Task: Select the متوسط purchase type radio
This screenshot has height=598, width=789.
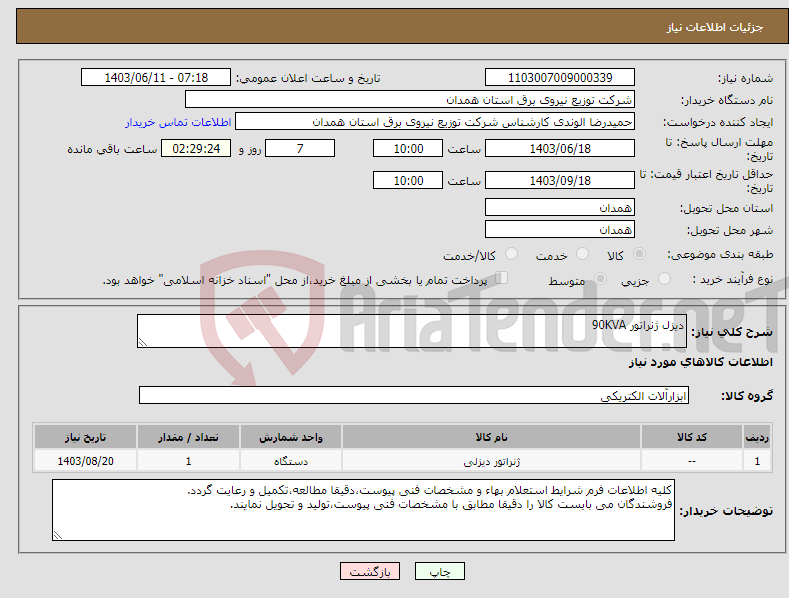Action: 600,278
